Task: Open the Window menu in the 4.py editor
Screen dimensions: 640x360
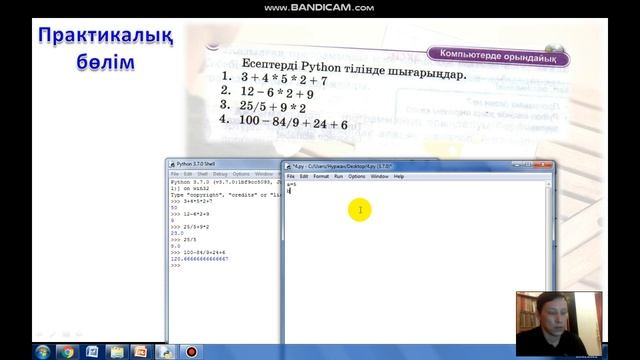Action: (x=379, y=176)
